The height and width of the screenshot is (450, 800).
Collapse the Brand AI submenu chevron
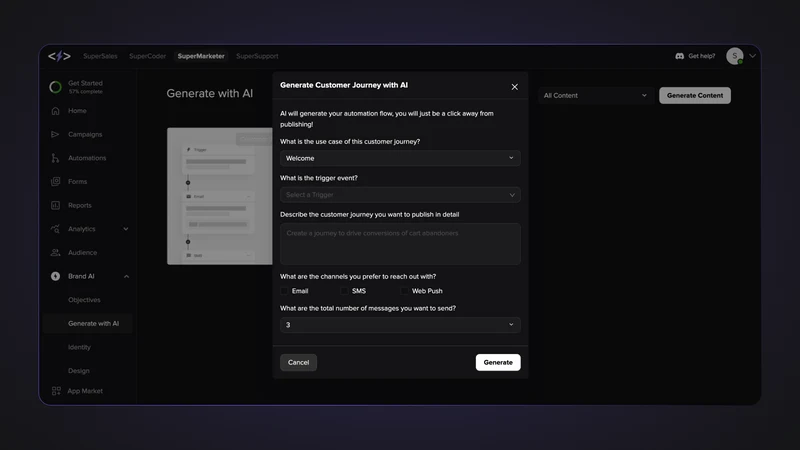pyautogui.click(x=126, y=277)
